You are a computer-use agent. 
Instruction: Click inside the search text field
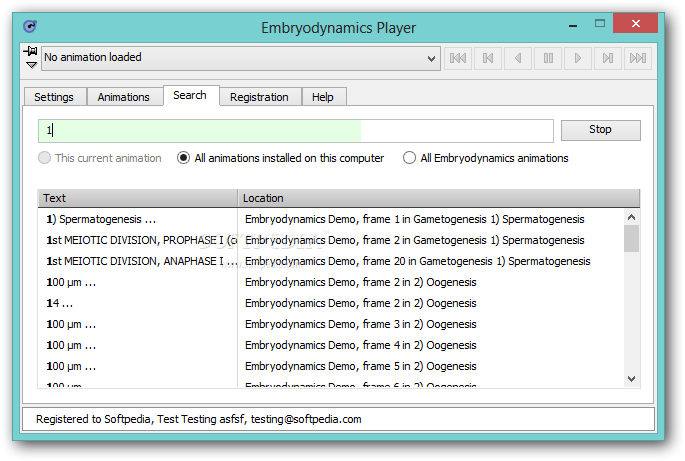296,131
